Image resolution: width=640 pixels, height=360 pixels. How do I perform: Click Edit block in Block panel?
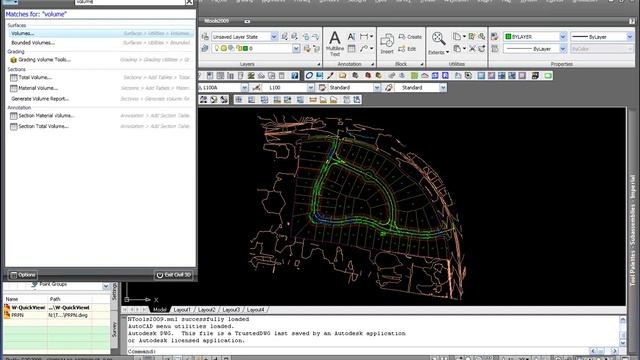[x=407, y=49]
